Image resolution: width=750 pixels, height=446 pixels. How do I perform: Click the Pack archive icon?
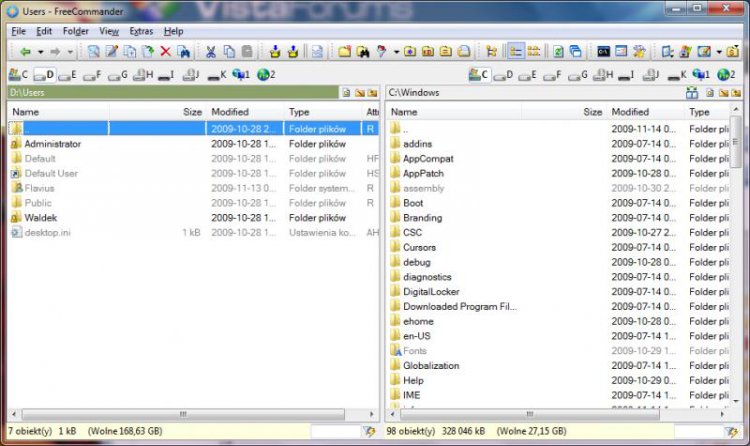point(275,51)
